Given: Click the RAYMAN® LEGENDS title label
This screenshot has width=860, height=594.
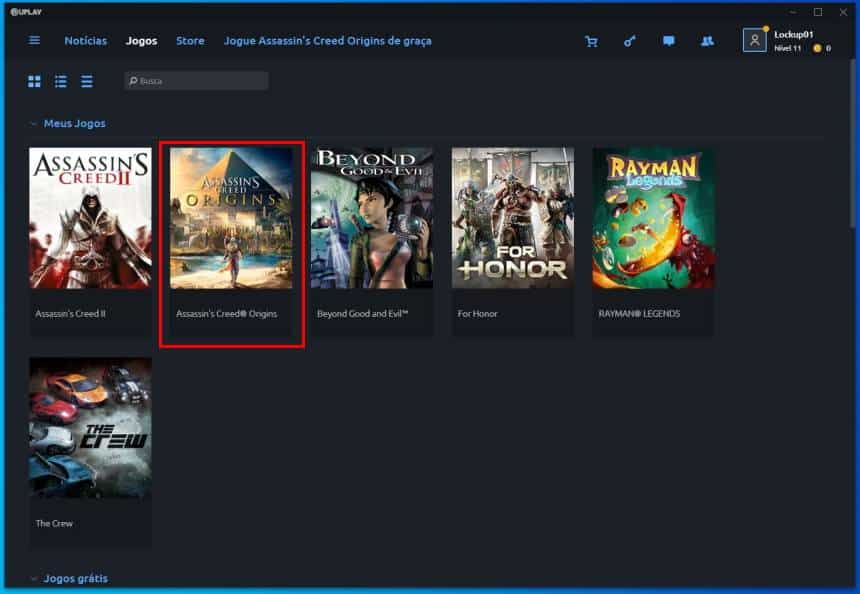Looking at the screenshot, I should pyautogui.click(x=639, y=314).
